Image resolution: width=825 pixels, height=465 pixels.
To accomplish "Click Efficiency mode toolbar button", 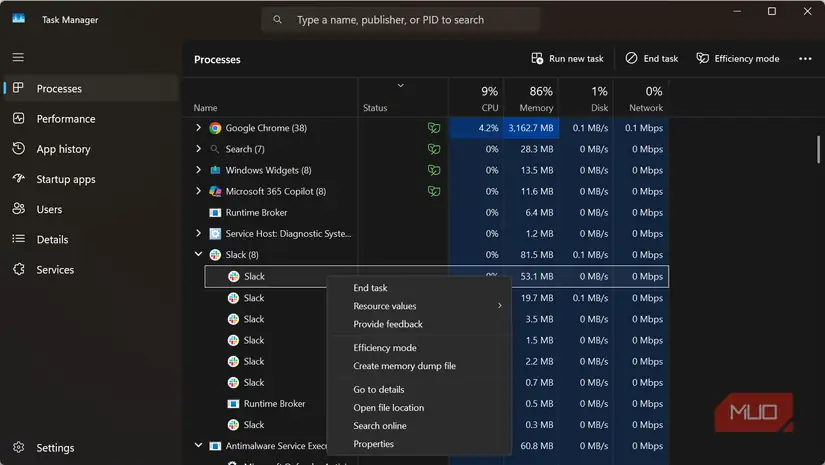I will (x=738, y=58).
